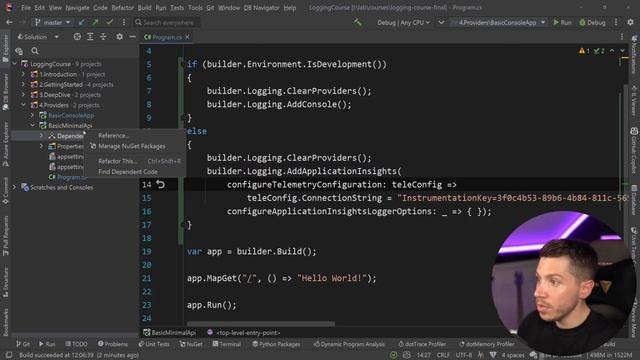Open the File menu
The width and height of the screenshot is (640, 360).
pyautogui.click(x=26, y=8)
